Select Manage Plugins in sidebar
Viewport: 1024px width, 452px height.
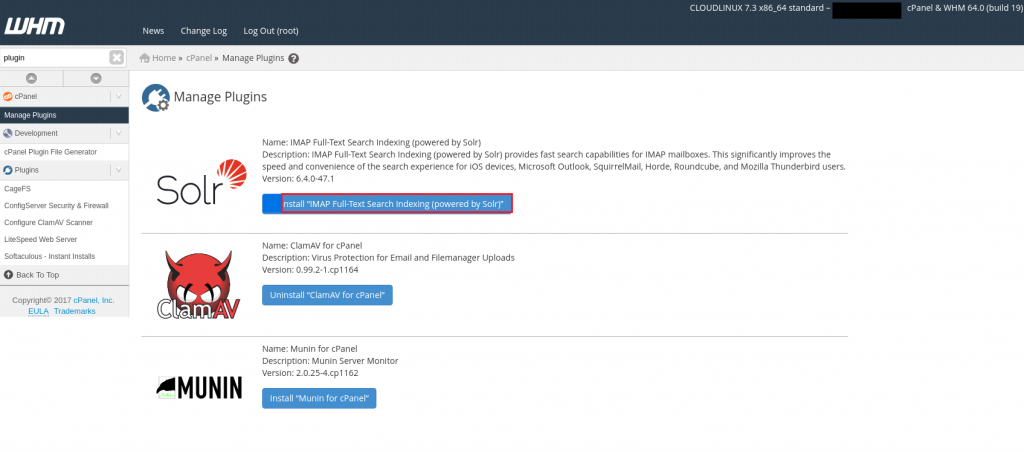pos(64,115)
